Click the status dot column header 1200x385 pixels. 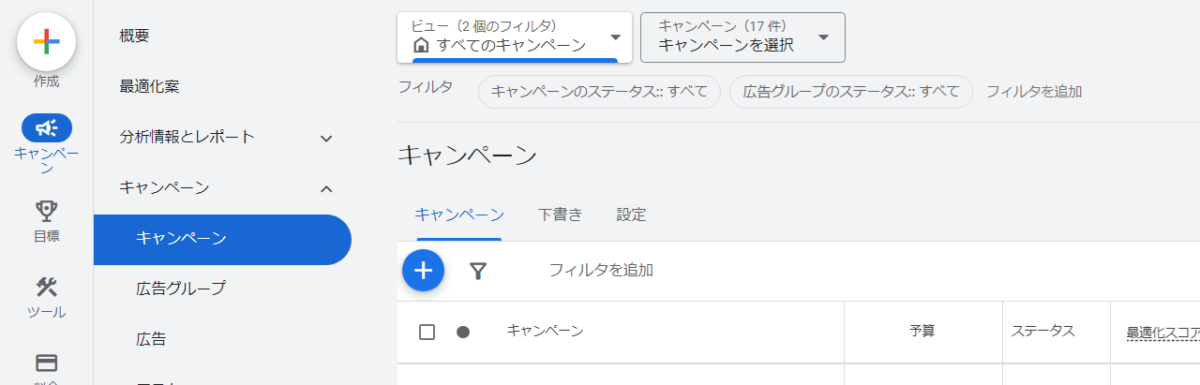pos(463,332)
